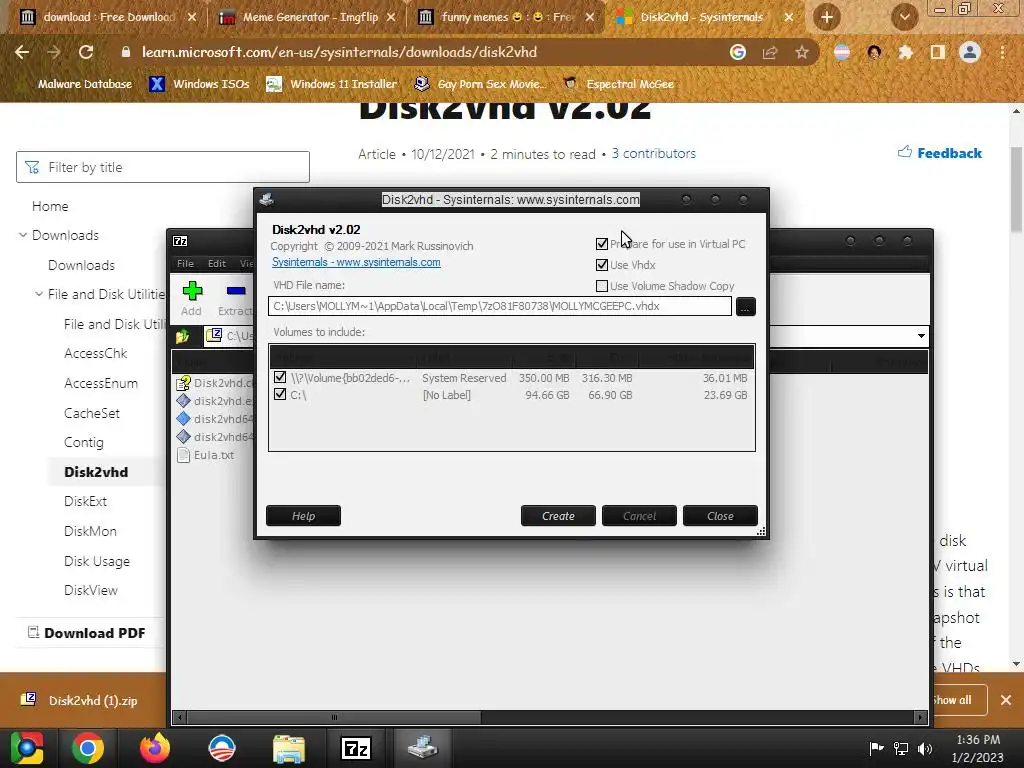Click the Create button
1024x768 pixels.
[558, 516]
